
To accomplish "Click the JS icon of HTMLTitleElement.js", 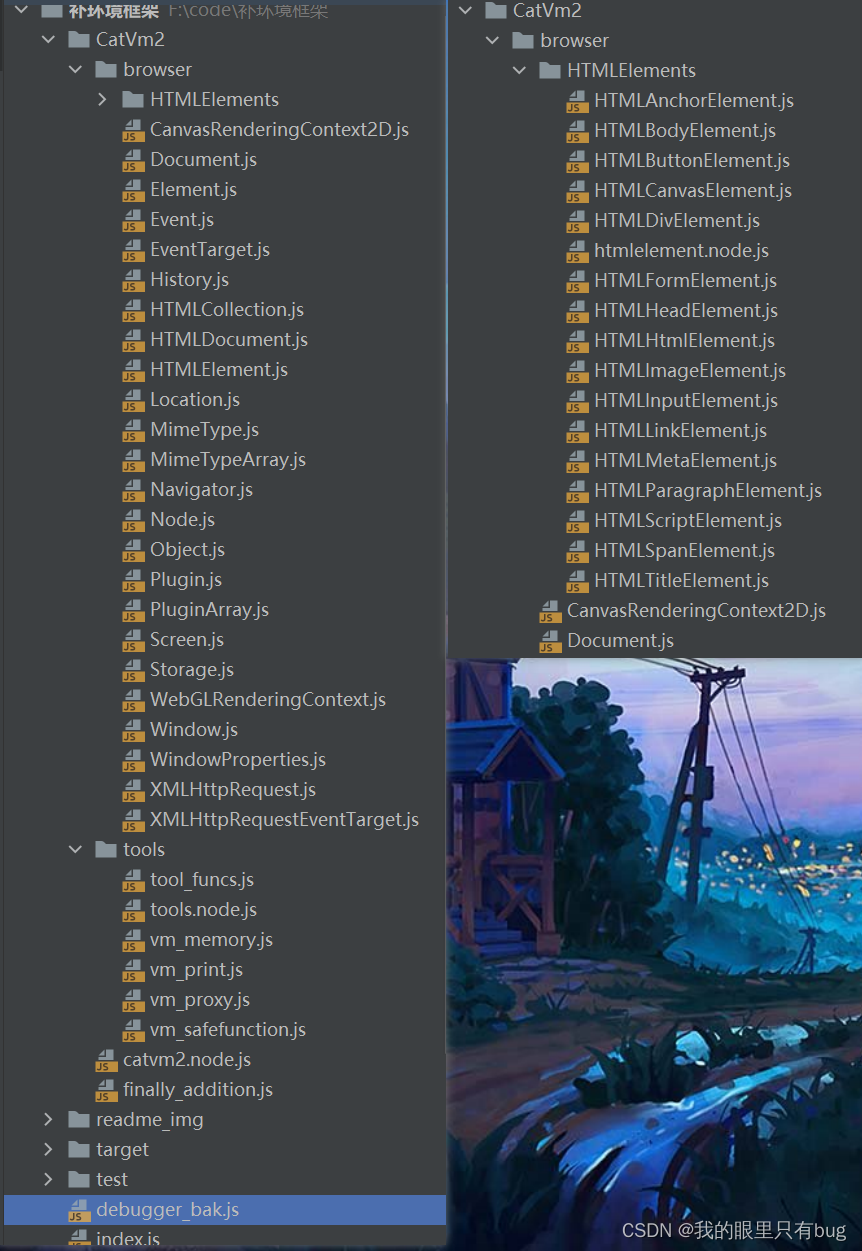I will pyautogui.click(x=577, y=582).
